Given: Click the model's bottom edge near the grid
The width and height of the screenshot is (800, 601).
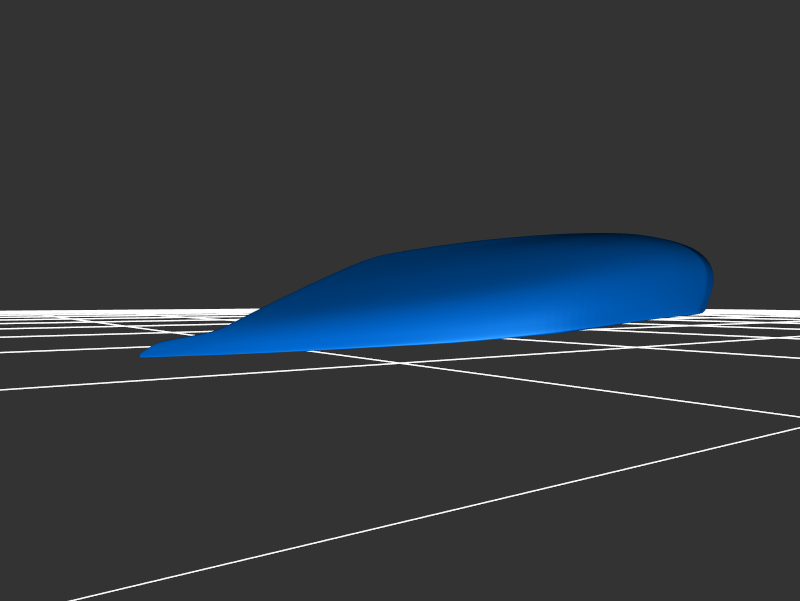Looking at the screenshot, I should [x=400, y=345].
